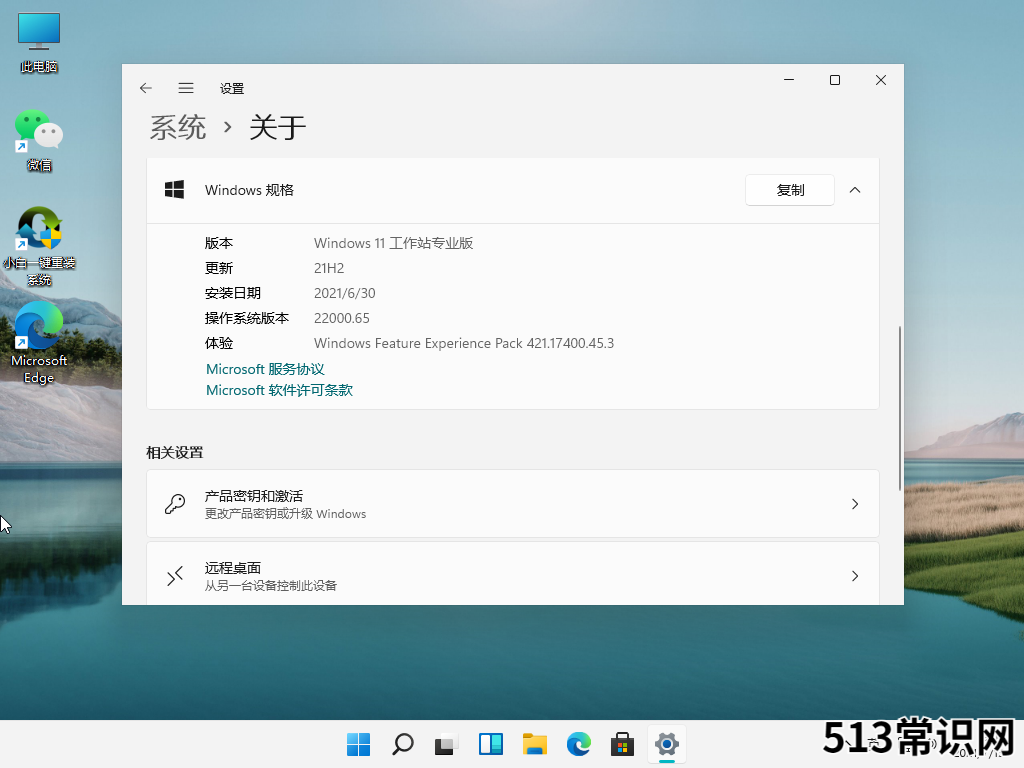Select the 此电脑 desktop icon
The image size is (1024, 768).
(x=39, y=42)
